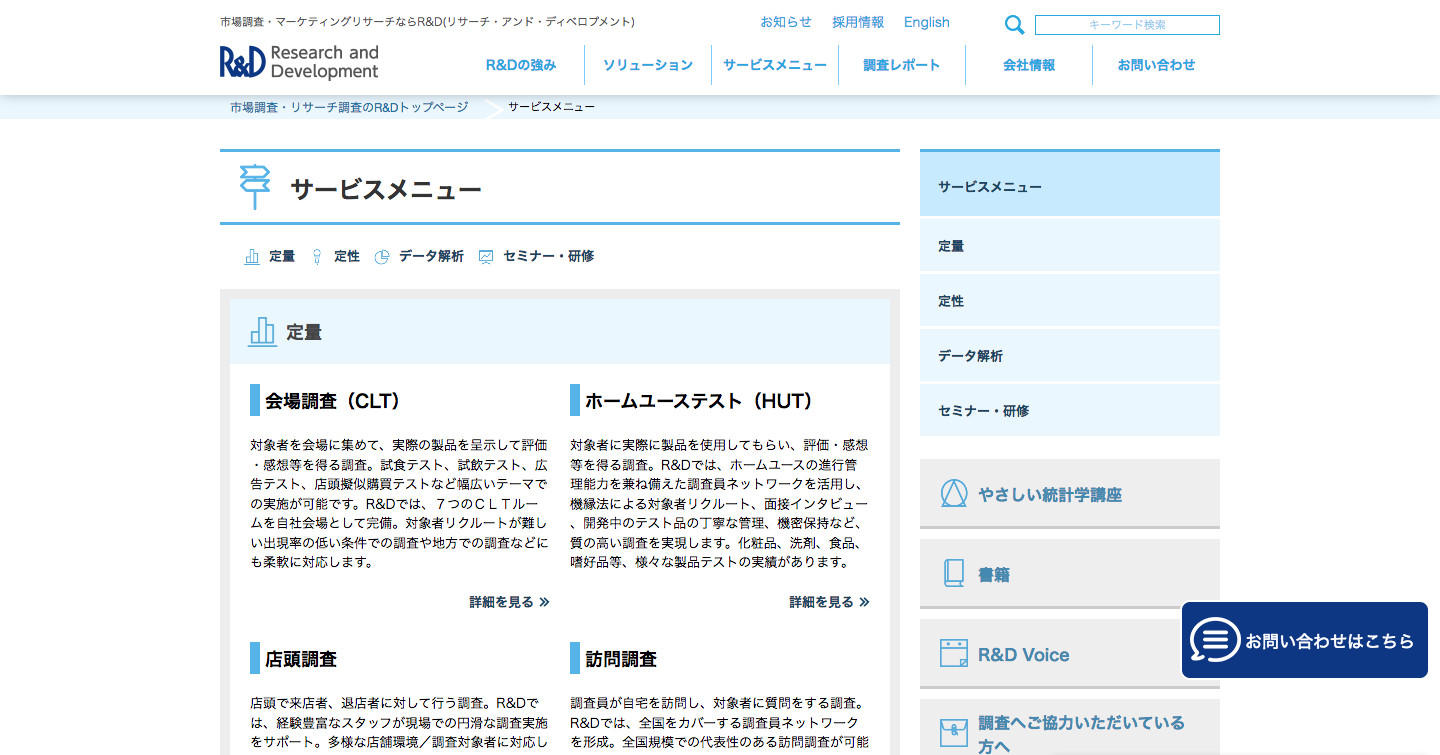1440x755 pixels.
Task: Click the search magnifier icon
Action: (1014, 25)
